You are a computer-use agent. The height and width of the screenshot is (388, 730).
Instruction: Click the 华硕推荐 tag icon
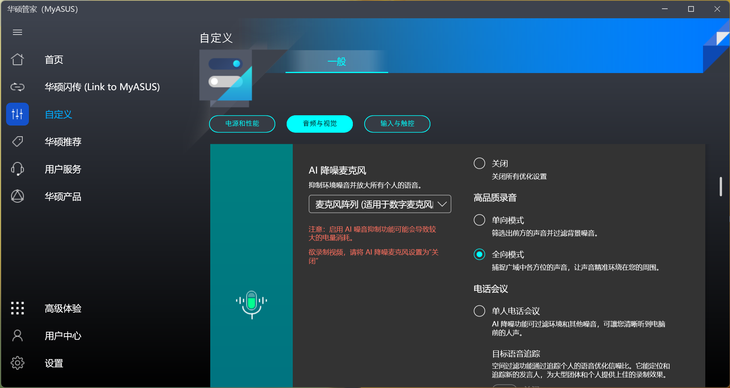coord(17,142)
